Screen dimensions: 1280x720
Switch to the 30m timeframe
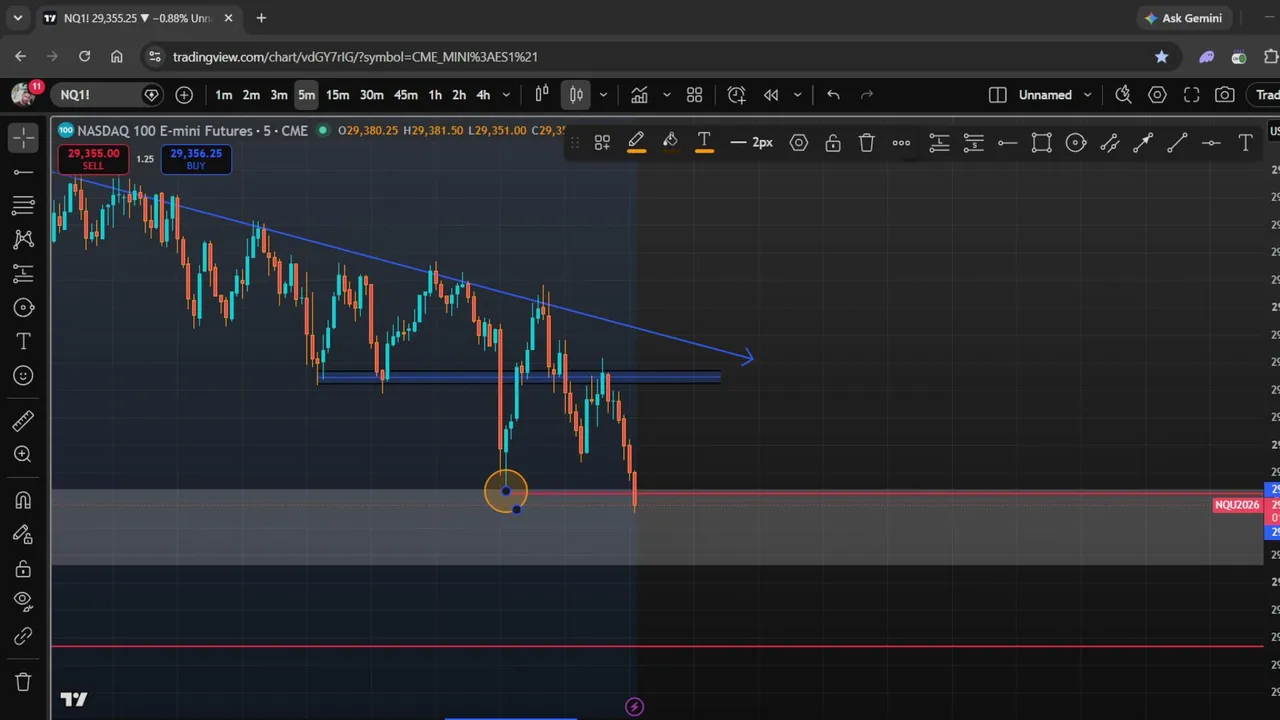point(371,95)
